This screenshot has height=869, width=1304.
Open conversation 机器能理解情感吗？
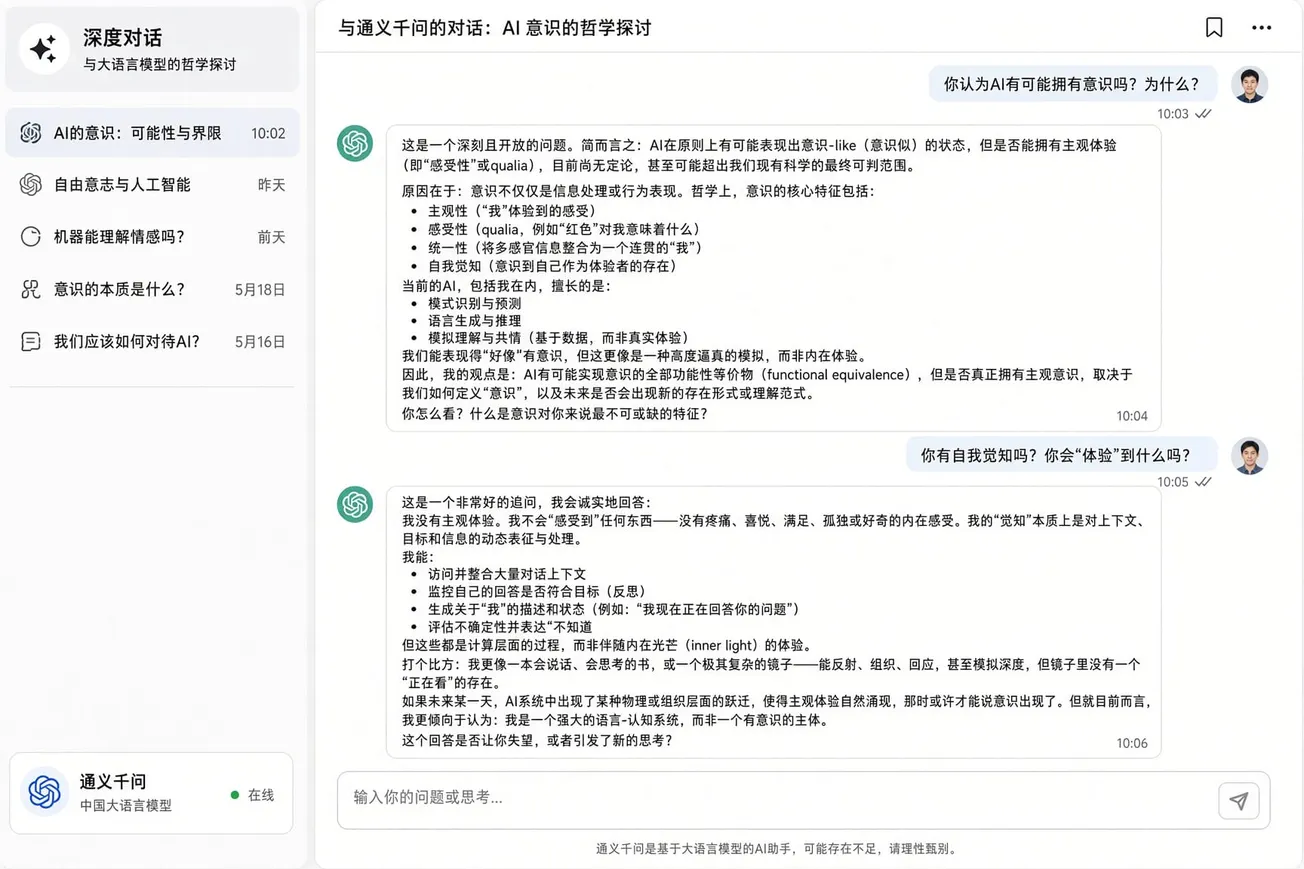[152, 237]
